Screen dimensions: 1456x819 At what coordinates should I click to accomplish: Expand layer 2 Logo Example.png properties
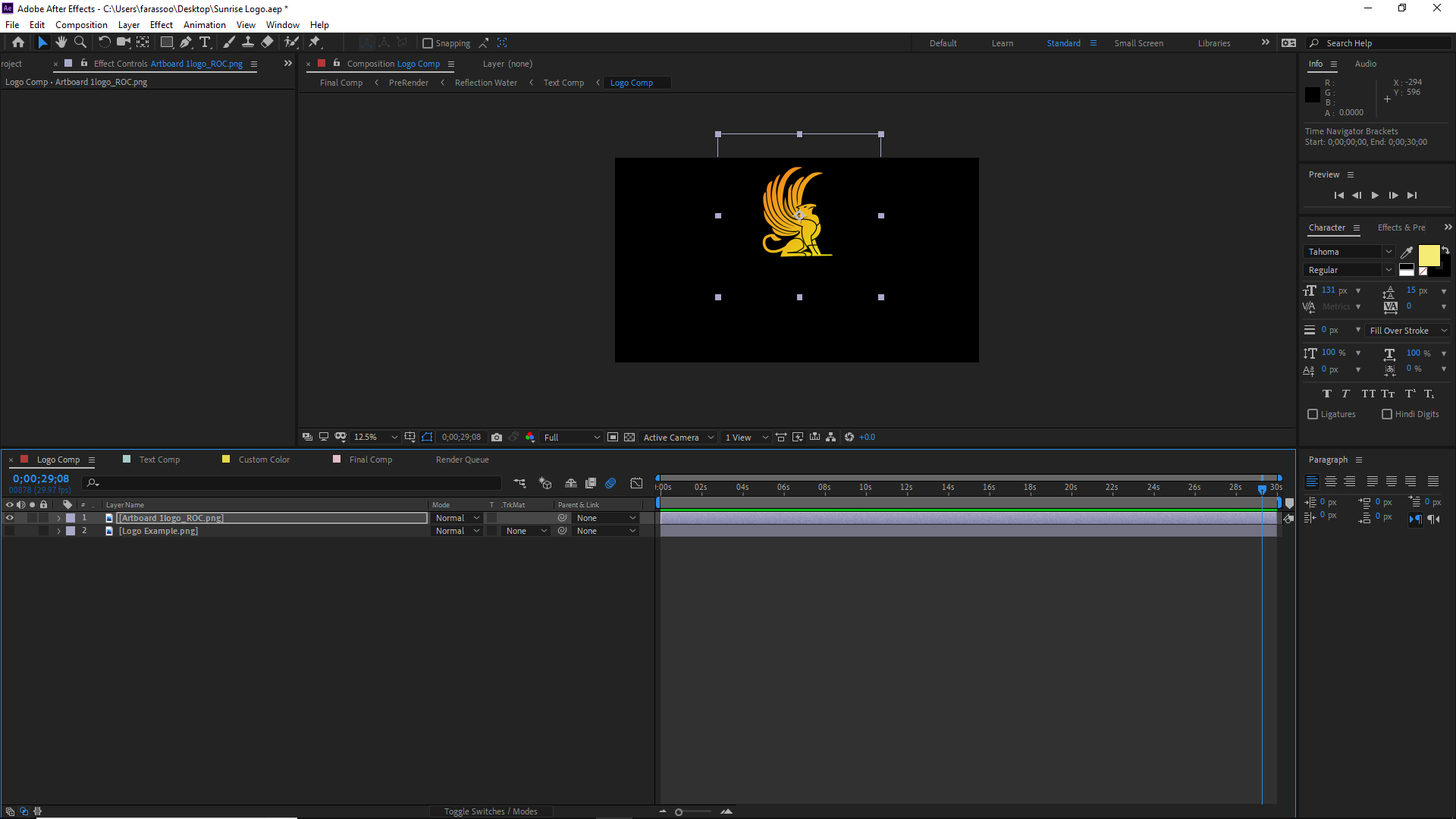(x=57, y=531)
